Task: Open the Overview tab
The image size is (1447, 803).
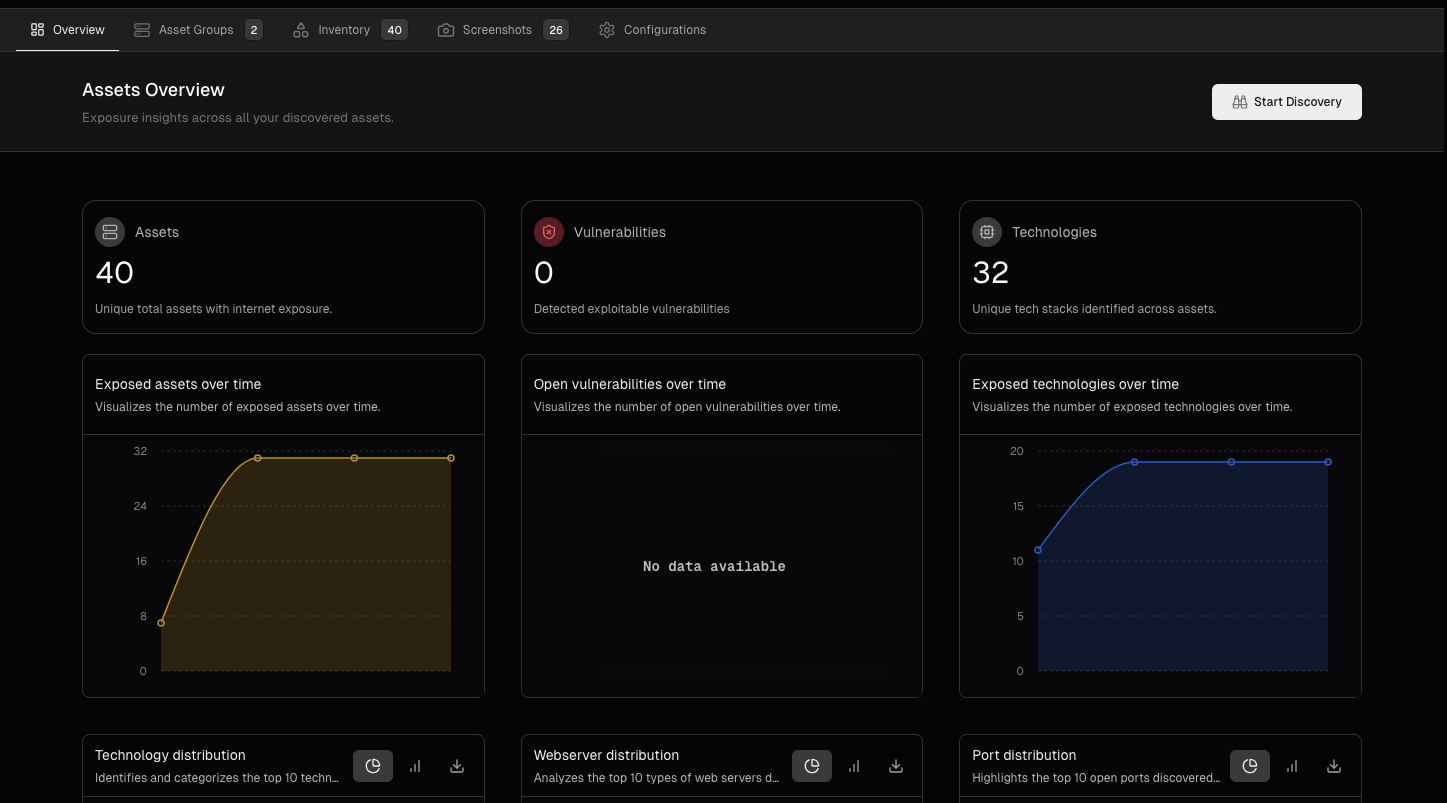Action: [x=68, y=30]
